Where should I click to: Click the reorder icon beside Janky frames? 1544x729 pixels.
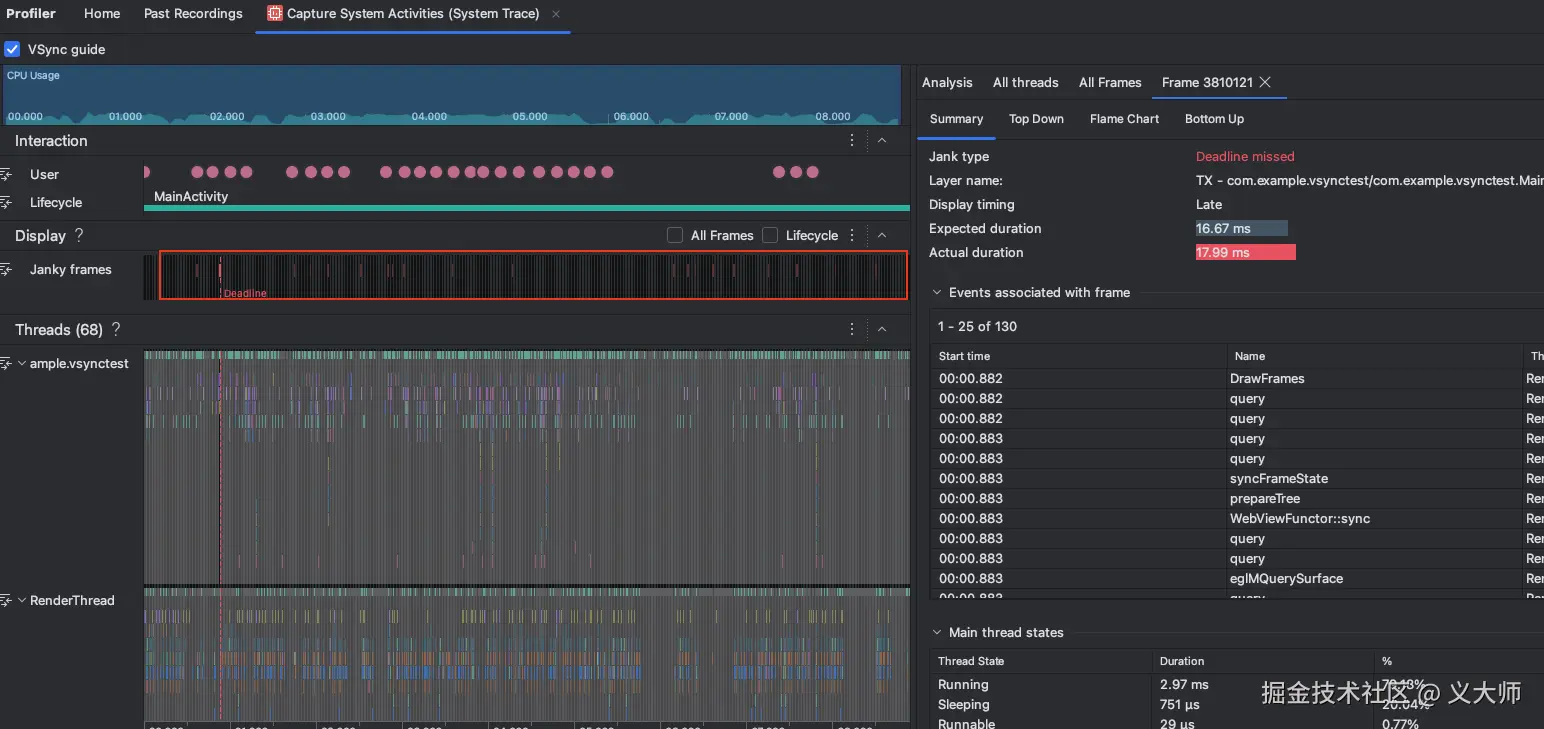coord(6,270)
